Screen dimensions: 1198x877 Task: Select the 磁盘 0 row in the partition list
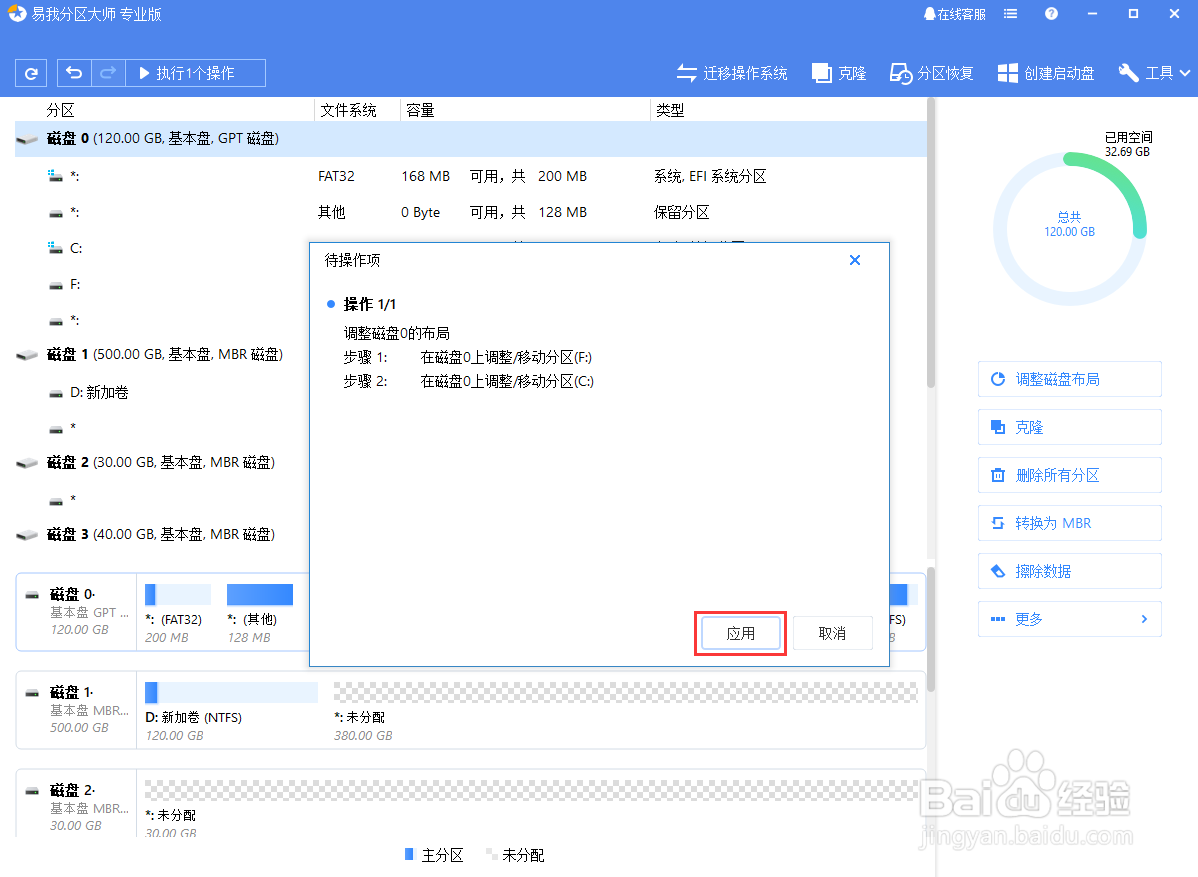pos(470,139)
